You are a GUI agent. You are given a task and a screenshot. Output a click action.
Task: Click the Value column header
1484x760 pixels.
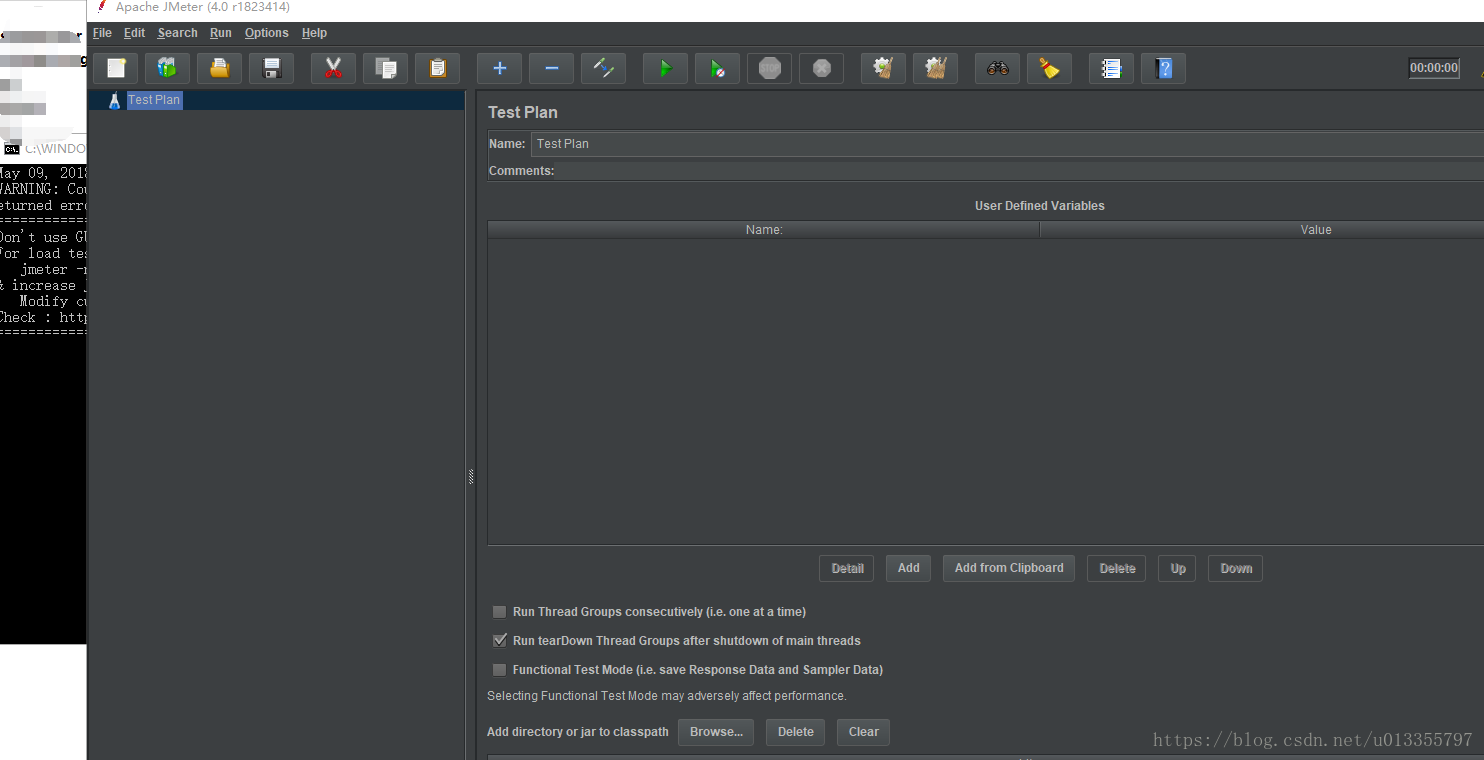pyautogui.click(x=1262, y=230)
